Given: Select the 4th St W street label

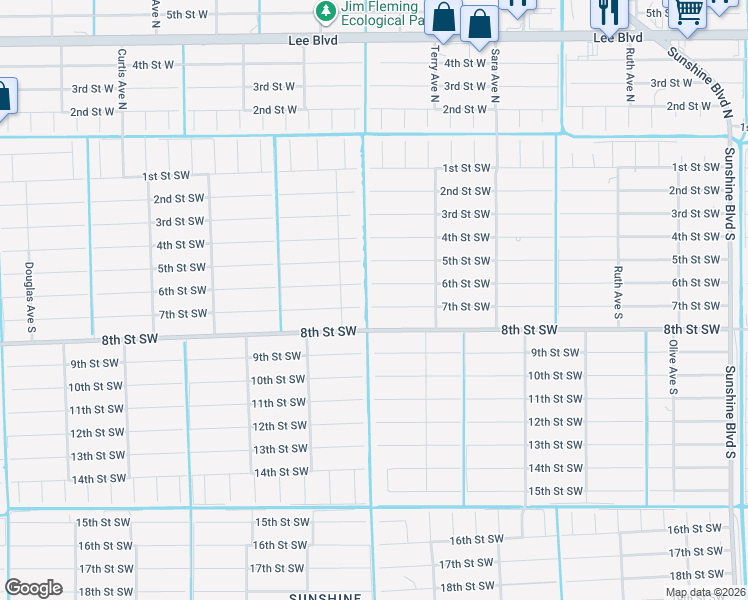Looking at the screenshot, I should coord(153,65).
